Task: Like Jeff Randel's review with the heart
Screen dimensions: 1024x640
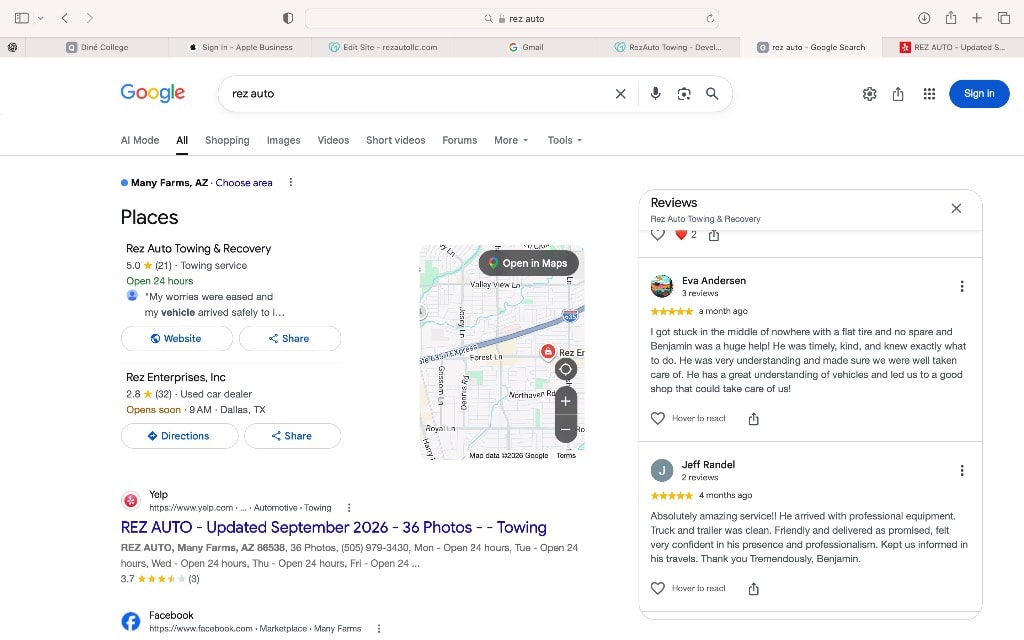Action: pos(658,588)
